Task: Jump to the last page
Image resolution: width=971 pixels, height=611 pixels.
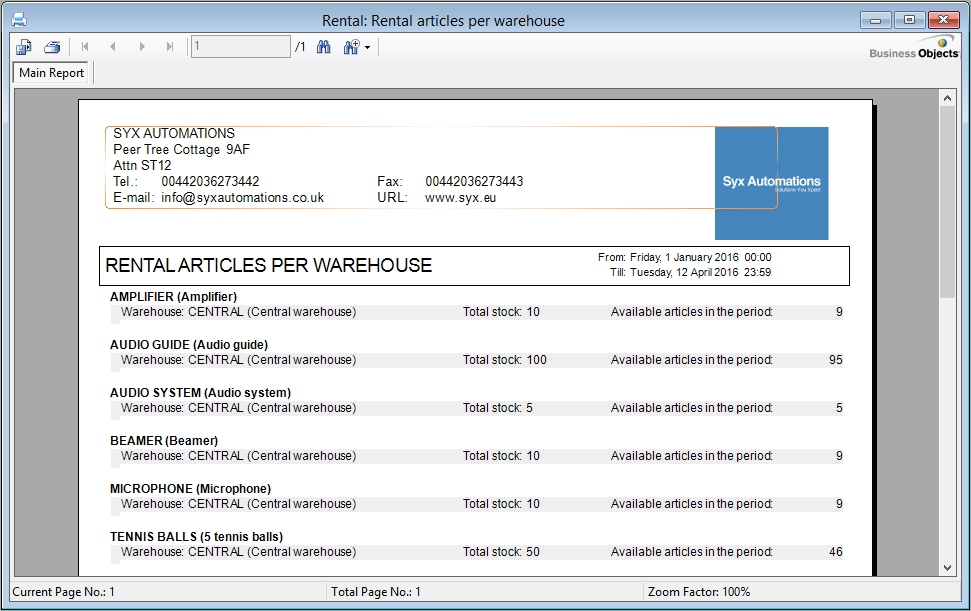Action: pyautogui.click(x=170, y=47)
